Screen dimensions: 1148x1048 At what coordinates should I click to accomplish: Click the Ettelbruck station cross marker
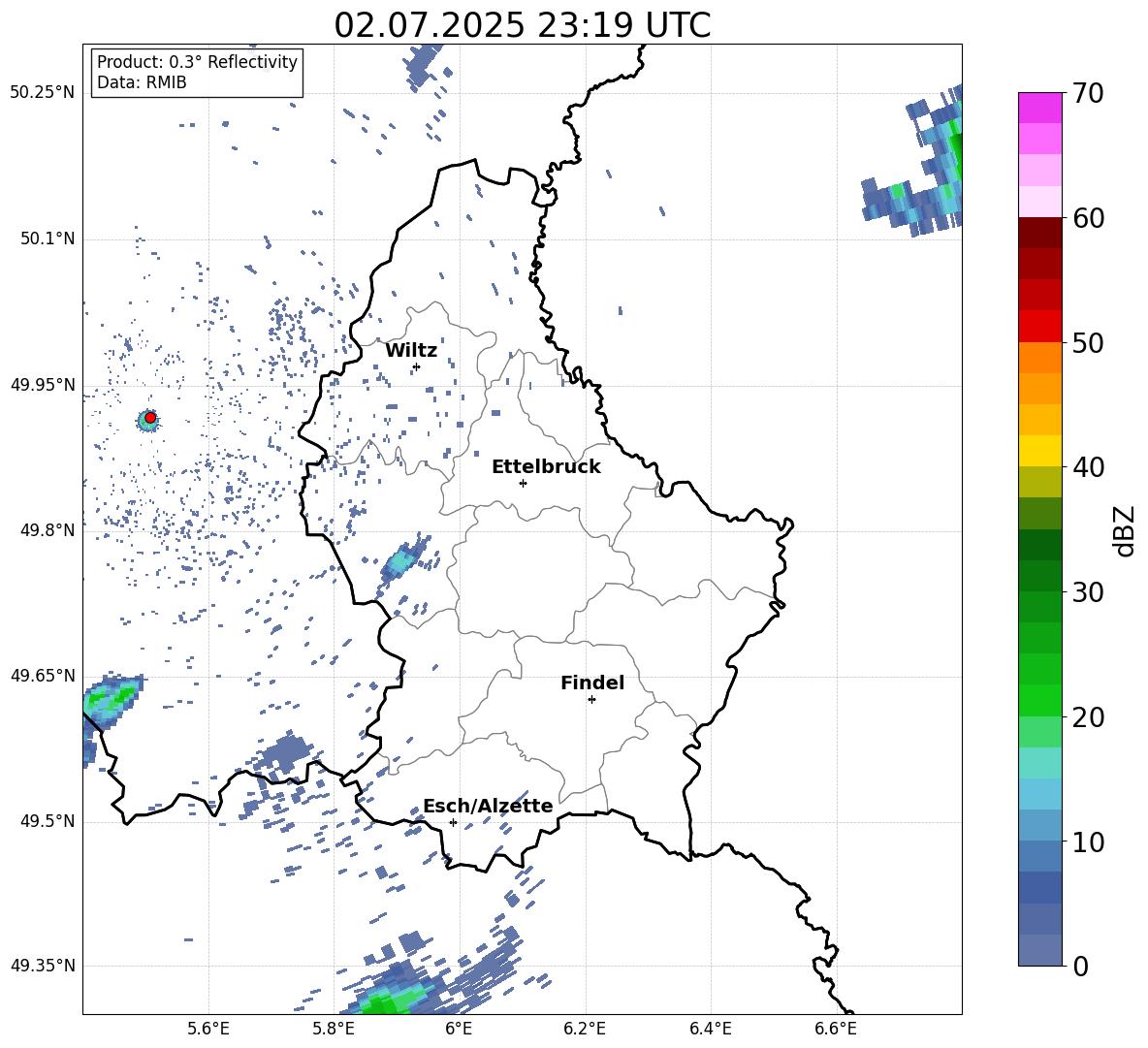coord(523,483)
